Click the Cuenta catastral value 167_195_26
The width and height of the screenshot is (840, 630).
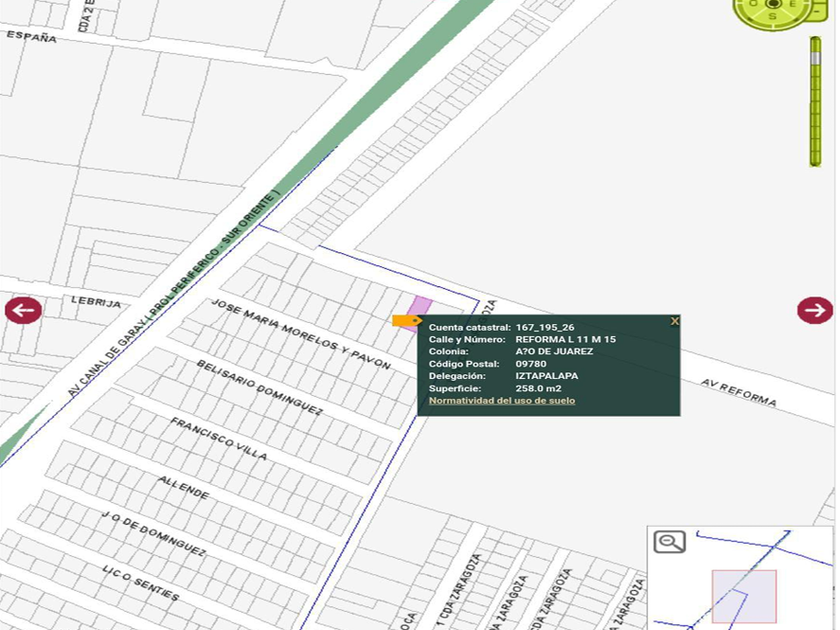point(545,327)
